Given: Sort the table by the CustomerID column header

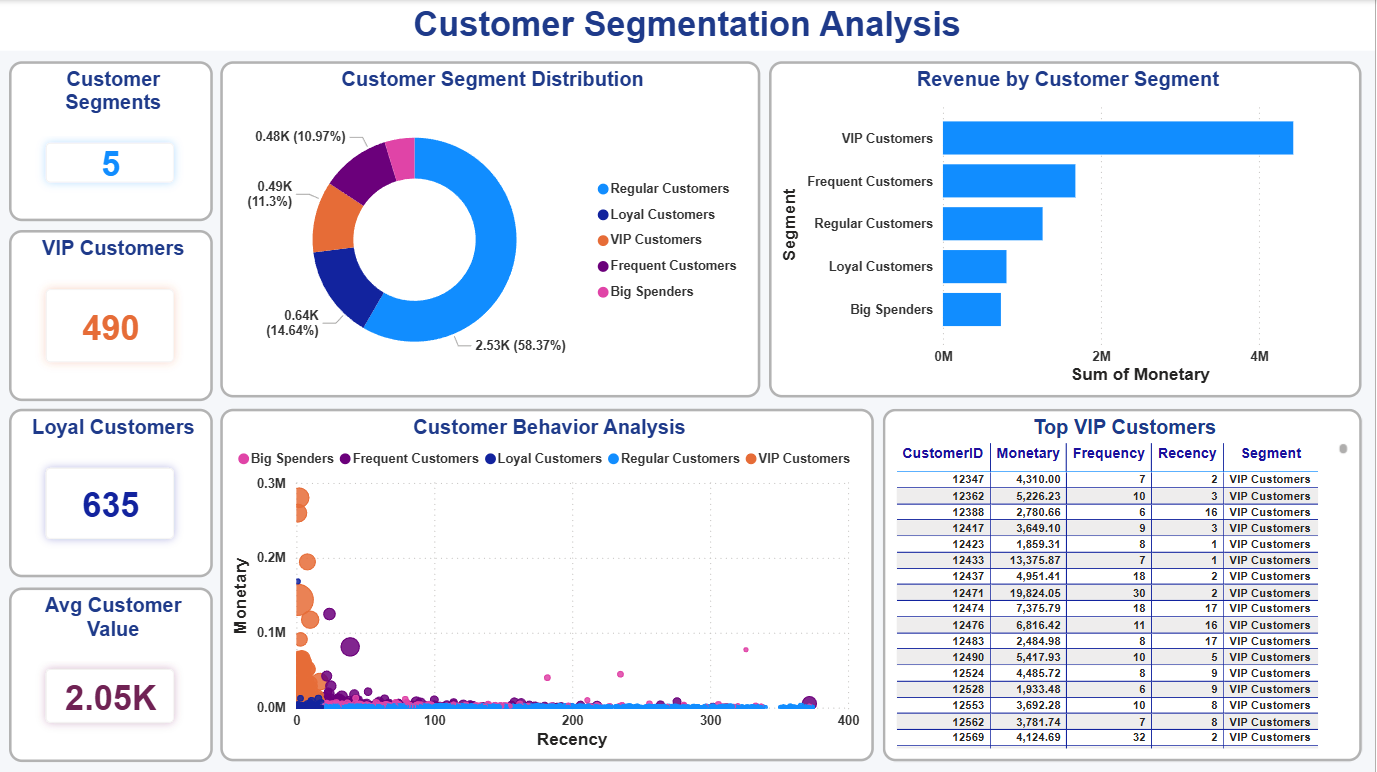Looking at the screenshot, I should pyautogui.click(x=944, y=454).
